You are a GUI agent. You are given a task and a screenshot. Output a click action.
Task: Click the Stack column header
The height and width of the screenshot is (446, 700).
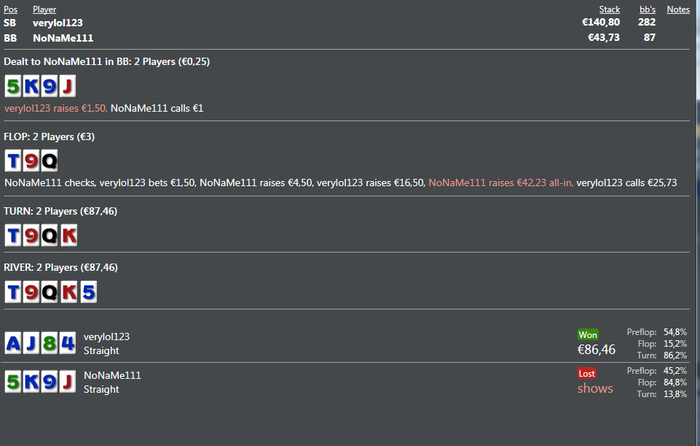pyautogui.click(x=609, y=9)
